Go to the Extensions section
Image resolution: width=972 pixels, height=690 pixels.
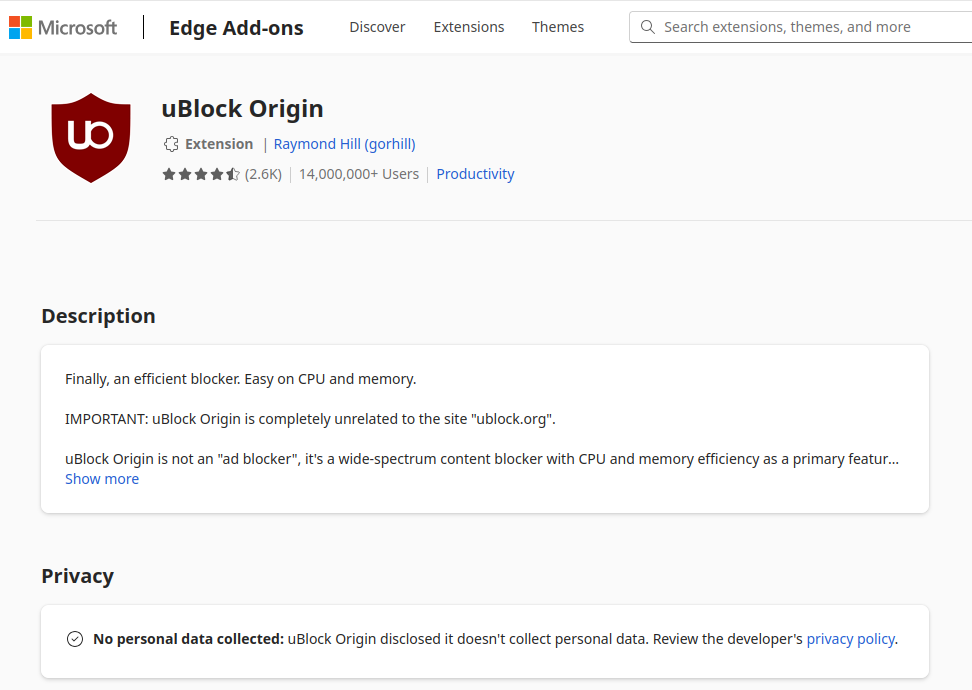pos(469,27)
